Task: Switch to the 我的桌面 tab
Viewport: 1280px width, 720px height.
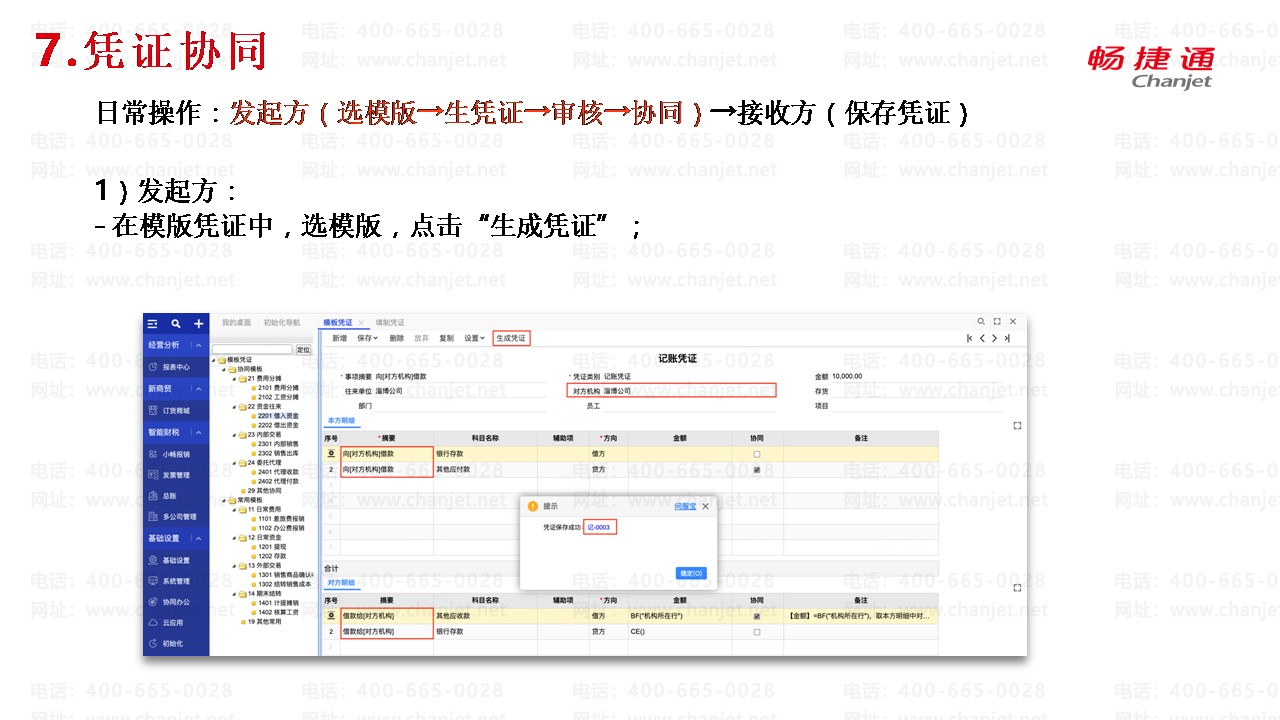Action: tap(236, 323)
